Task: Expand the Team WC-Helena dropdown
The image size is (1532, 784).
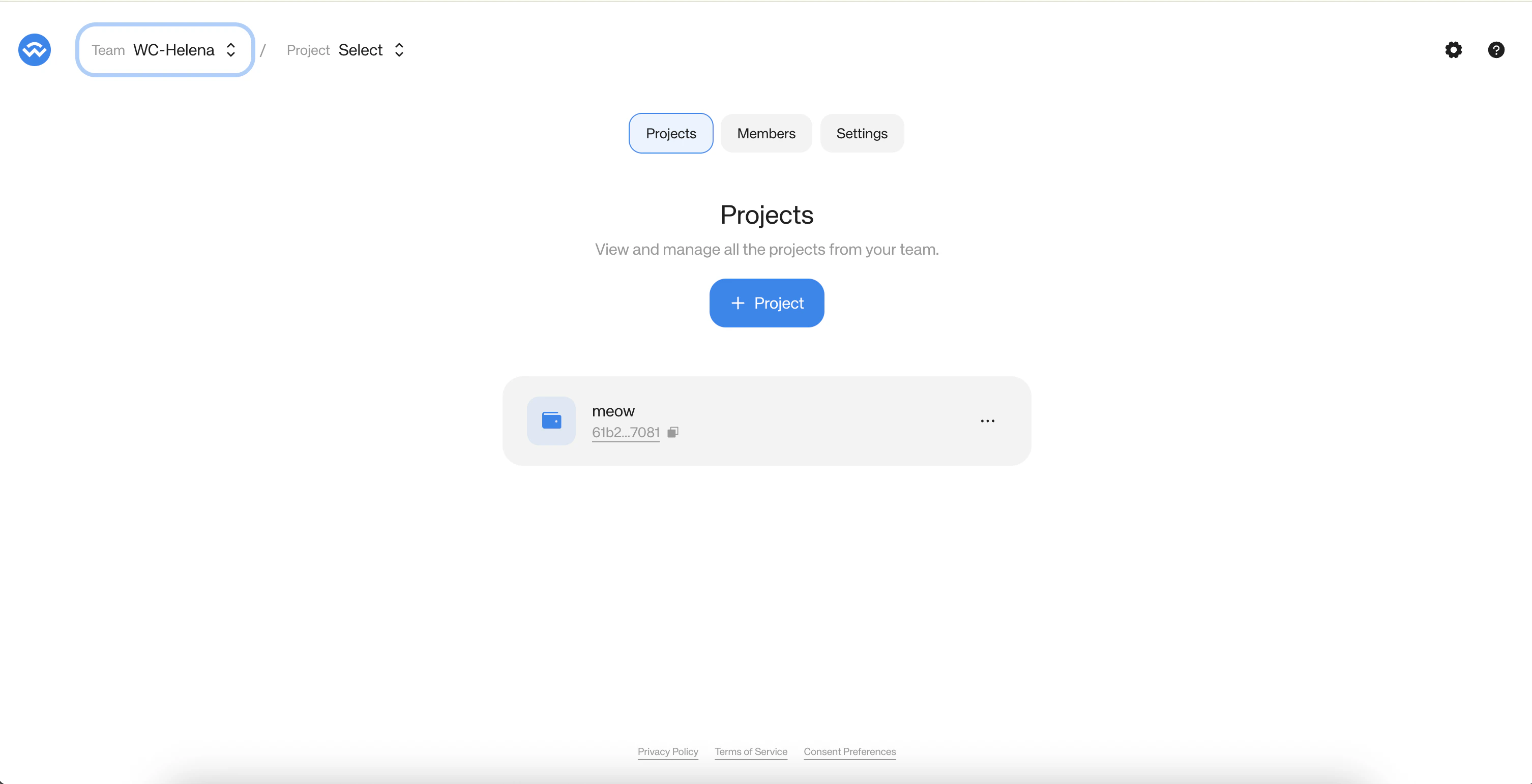Action: pyautogui.click(x=165, y=50)
